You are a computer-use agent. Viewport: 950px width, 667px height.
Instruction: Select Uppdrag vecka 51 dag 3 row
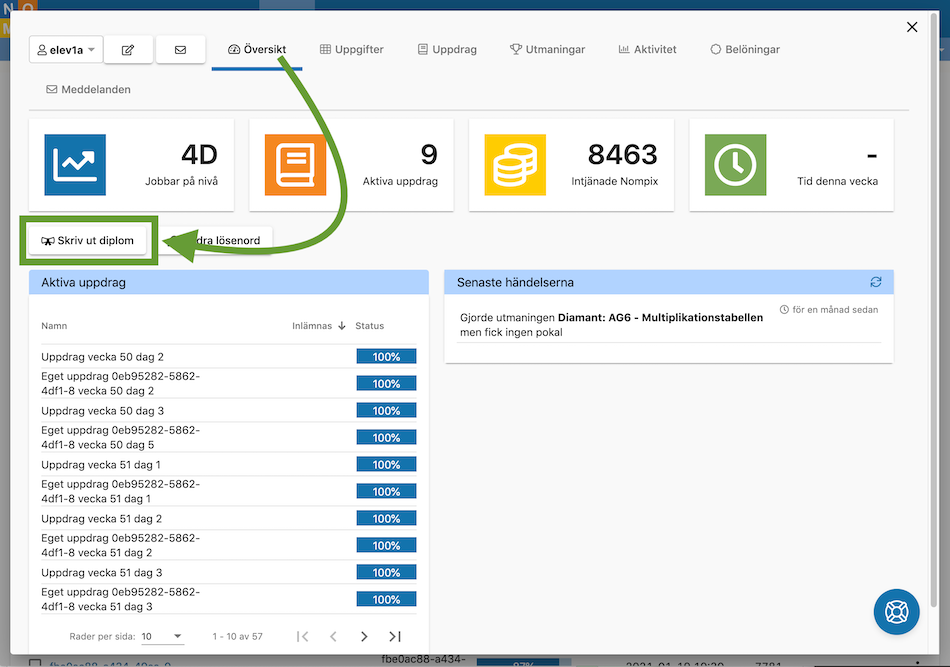point(229,572)
